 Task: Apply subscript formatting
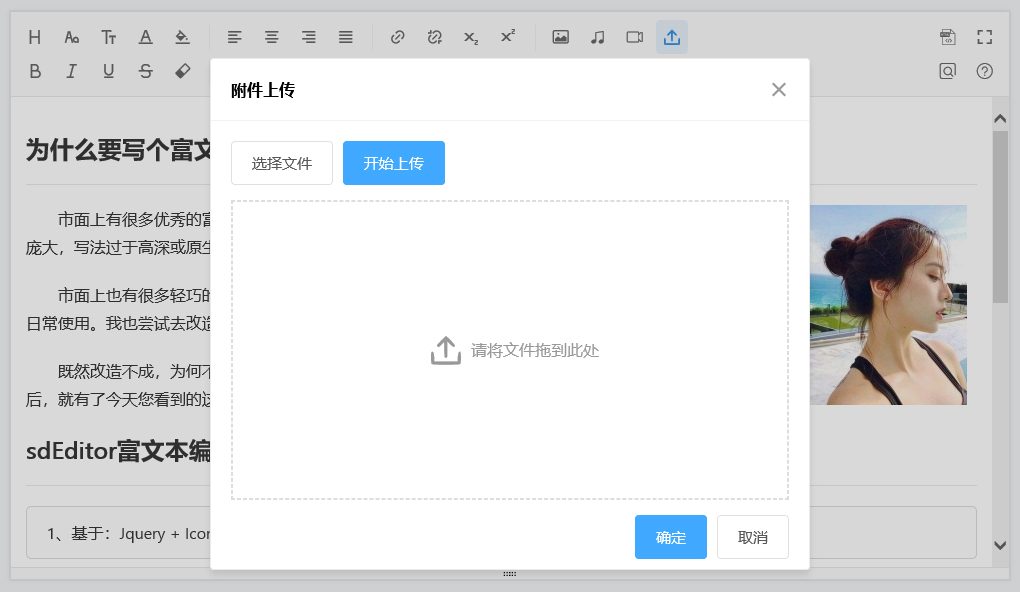pyautogui.click(x=470, y=37)
